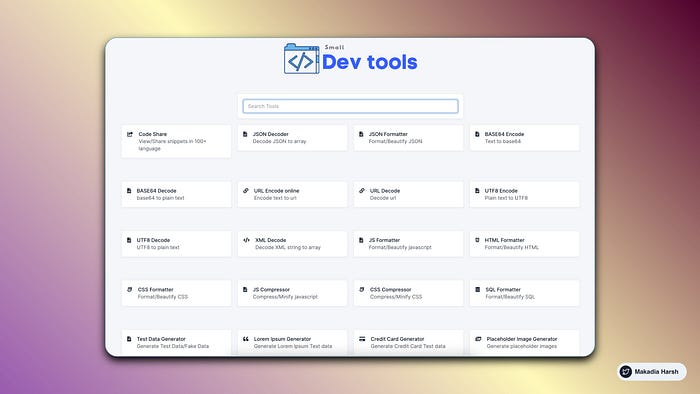Screen dimensions: 700x394
Task: Select the BASE64 Decode card
Action: click(176, 194)
